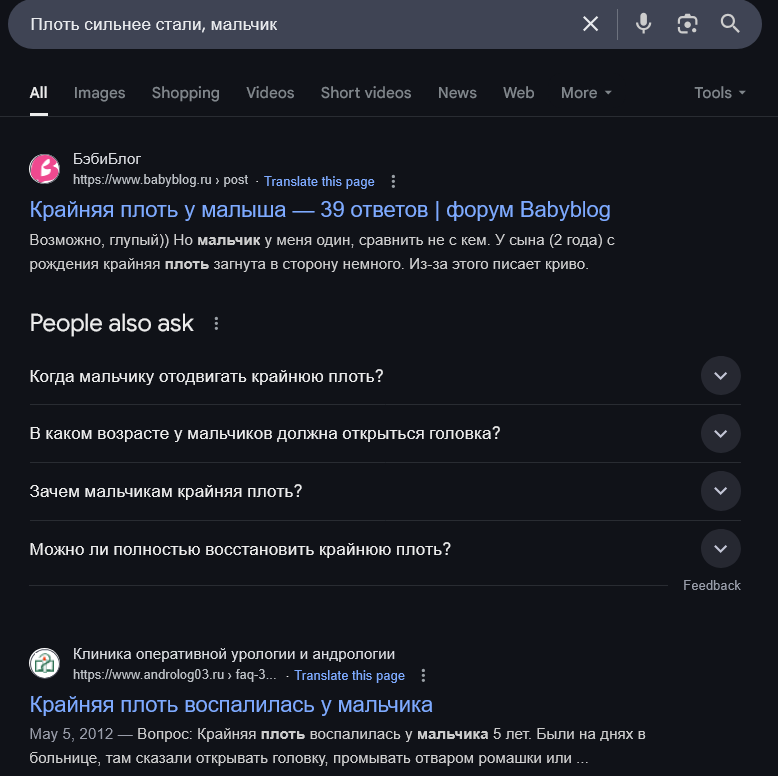Open three-dot menu for Babyblog result

pyautogui.click(x=393, y=182)
